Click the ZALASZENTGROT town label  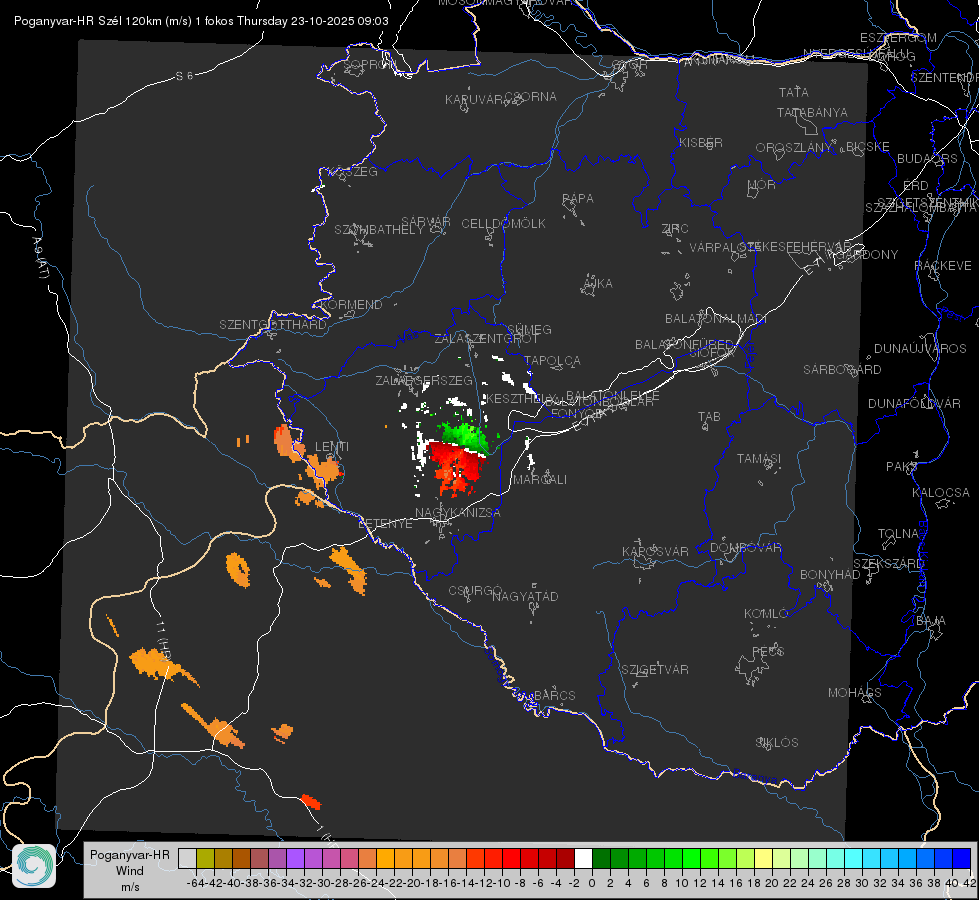coord(486,339)
